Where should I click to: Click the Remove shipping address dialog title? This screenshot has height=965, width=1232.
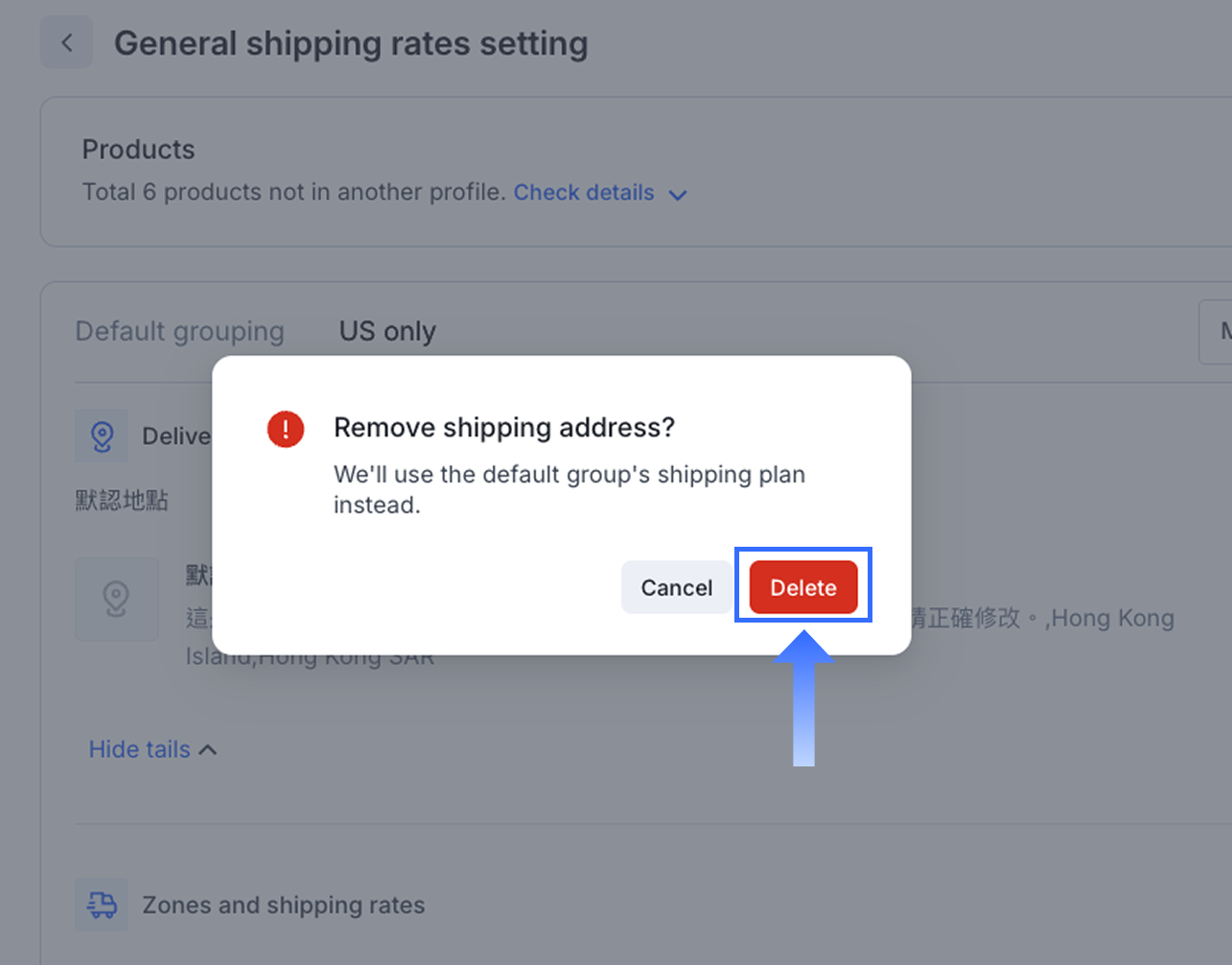pos(504,427)
